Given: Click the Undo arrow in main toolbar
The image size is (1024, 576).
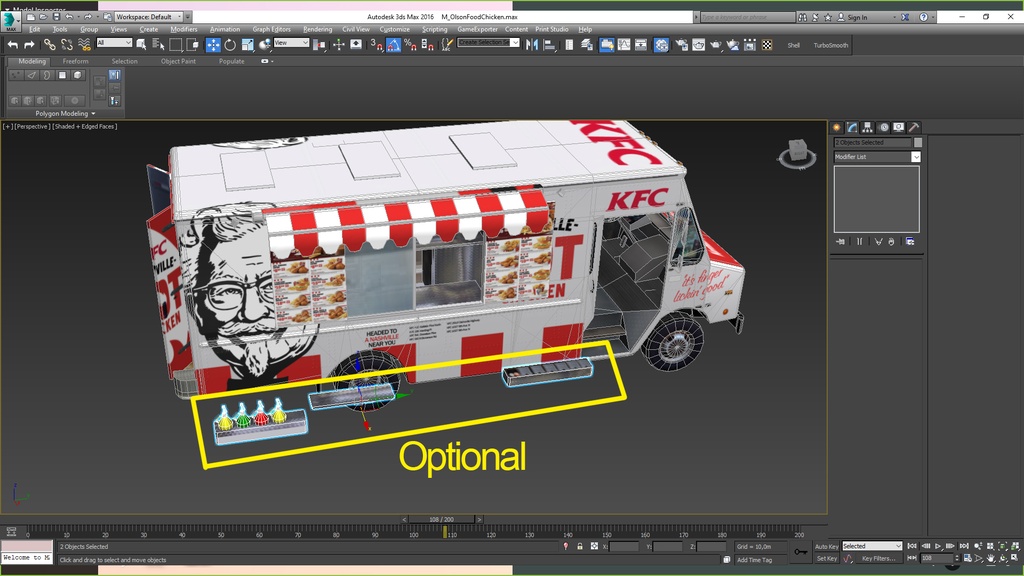Looking at the screenshot, I should click(13, 45).
